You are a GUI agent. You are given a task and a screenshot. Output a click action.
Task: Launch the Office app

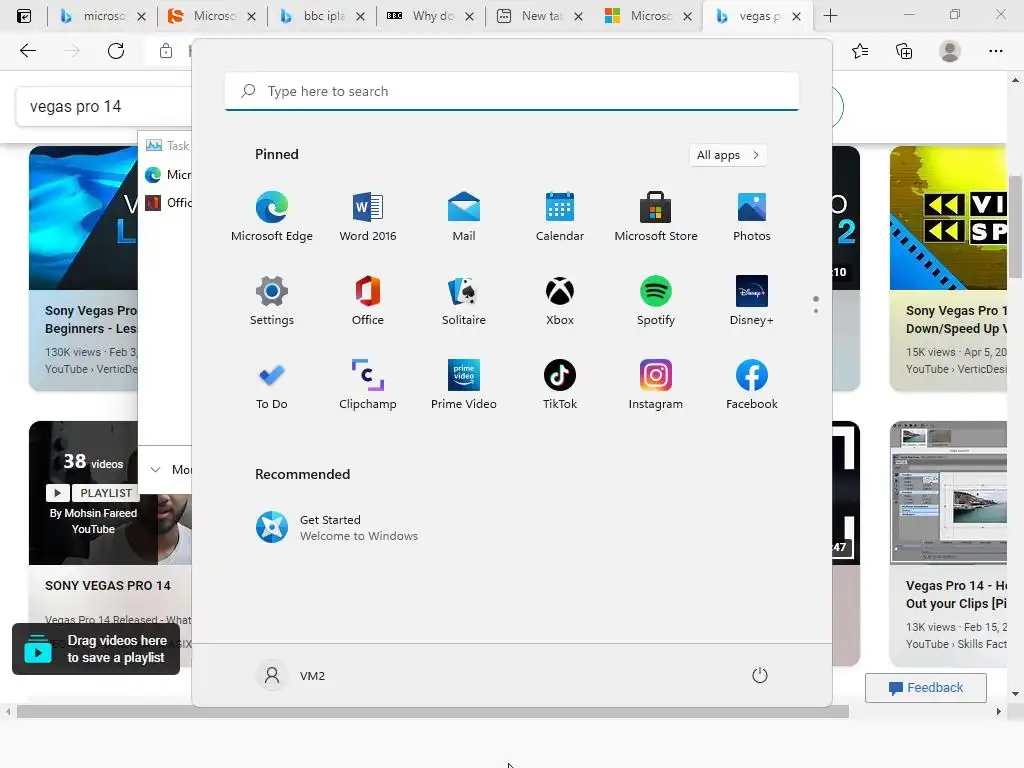tap(368, 300)
